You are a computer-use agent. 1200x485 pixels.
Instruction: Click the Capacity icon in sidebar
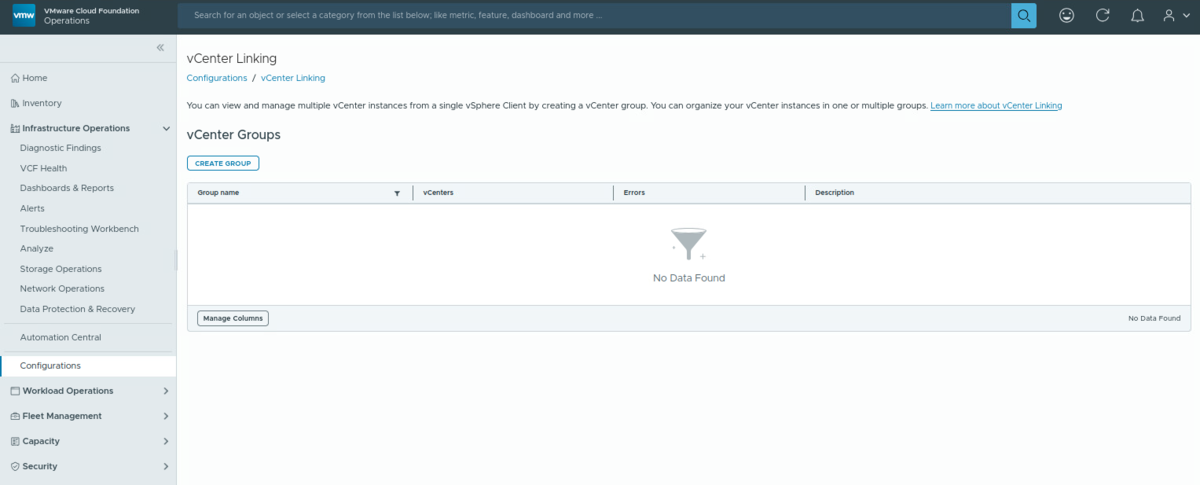click(14, 441)
